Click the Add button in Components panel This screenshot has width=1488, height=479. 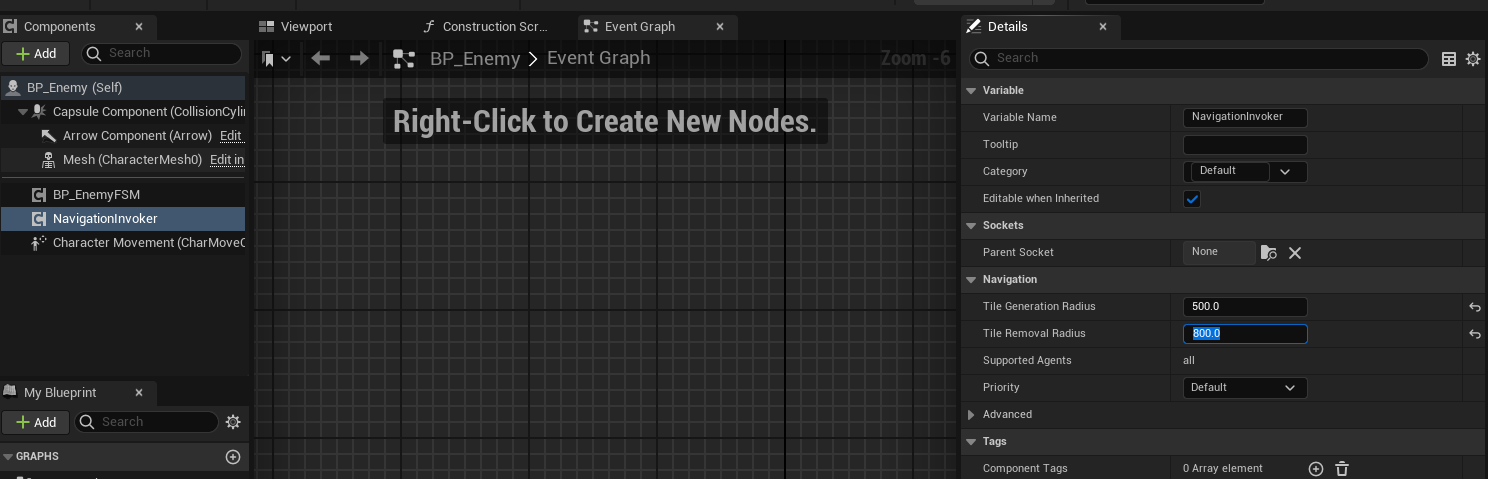[36, 53]
